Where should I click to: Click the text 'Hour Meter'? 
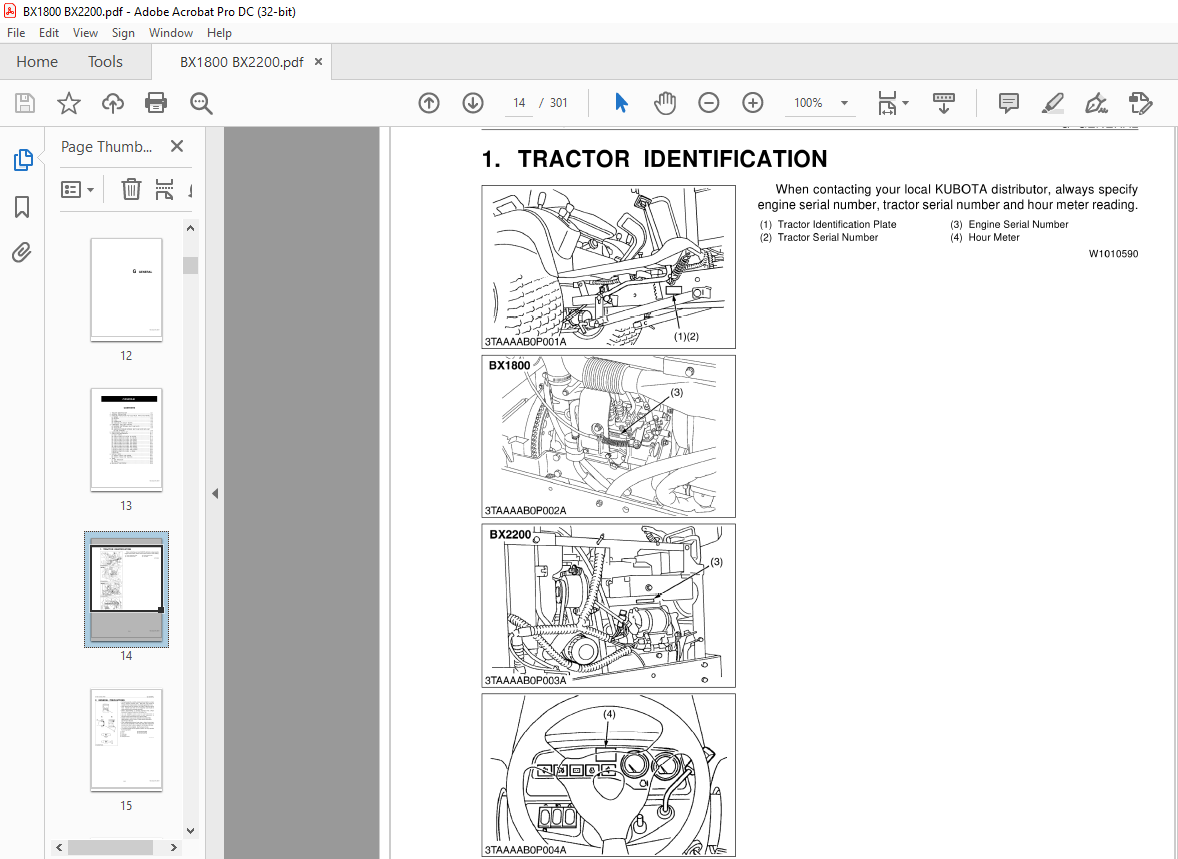click(x=994, y=237)
